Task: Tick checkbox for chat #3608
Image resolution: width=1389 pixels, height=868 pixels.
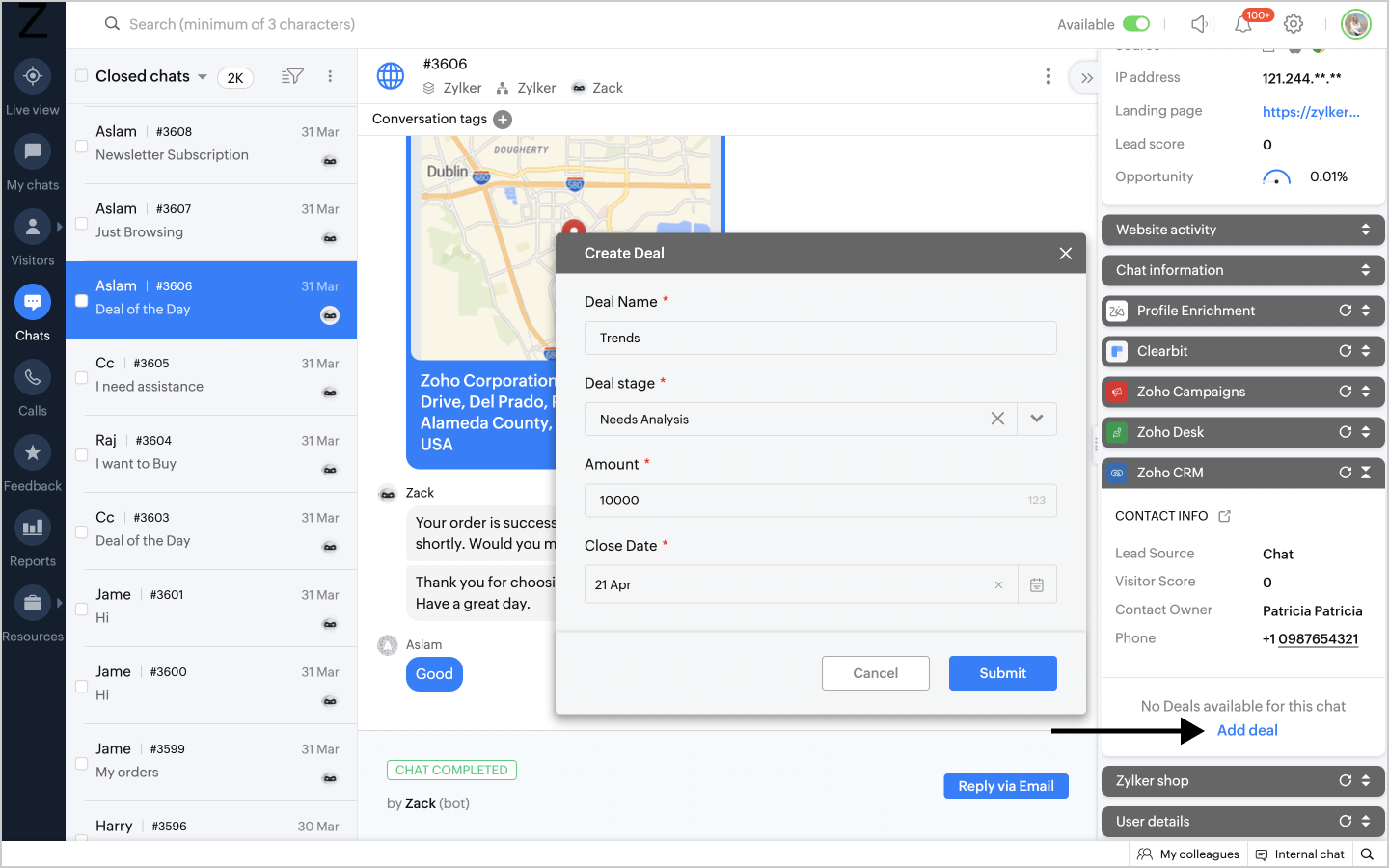Action: click(x=82, y=147)
